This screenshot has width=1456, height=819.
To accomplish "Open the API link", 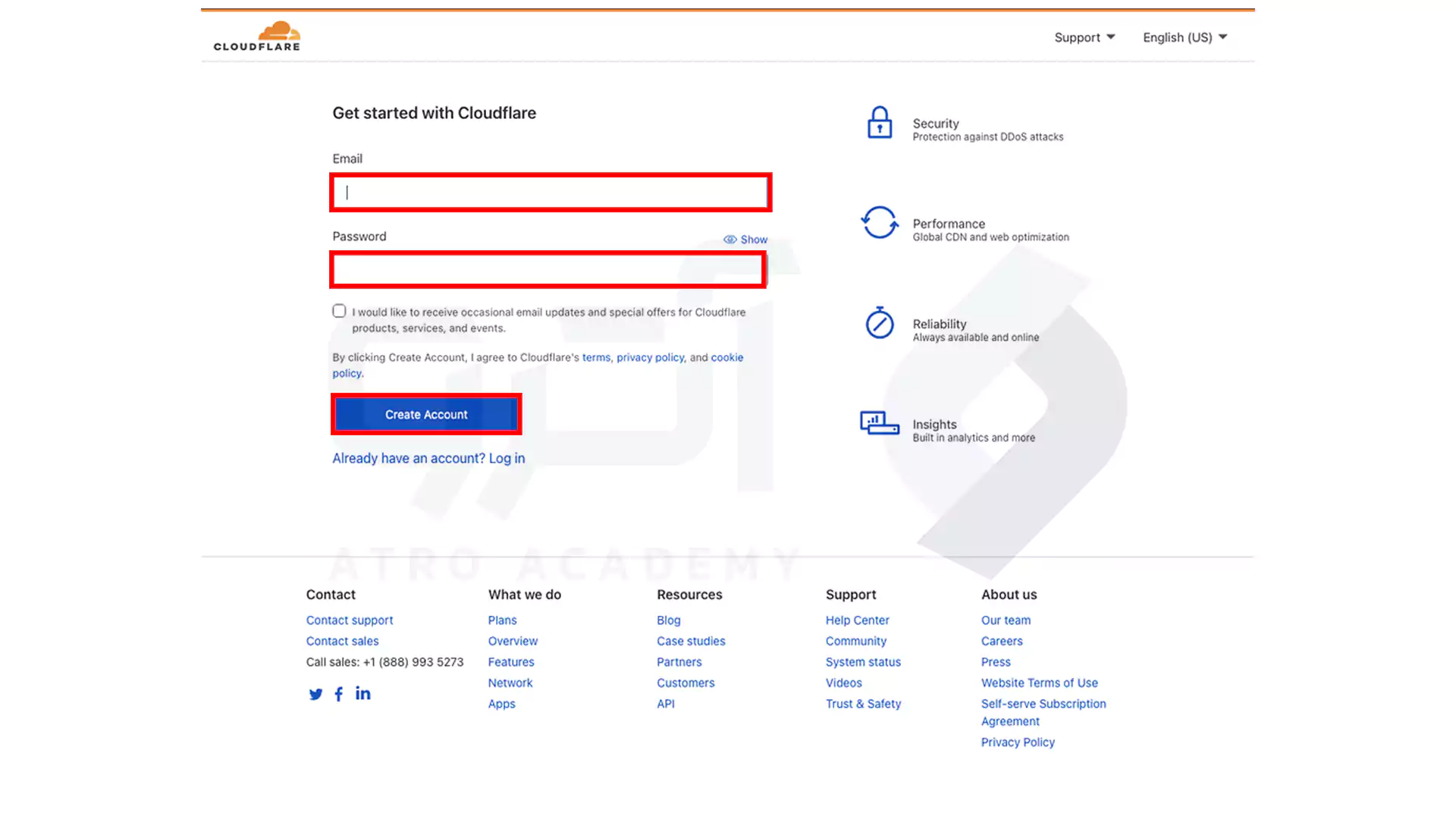I will (666, 704).
